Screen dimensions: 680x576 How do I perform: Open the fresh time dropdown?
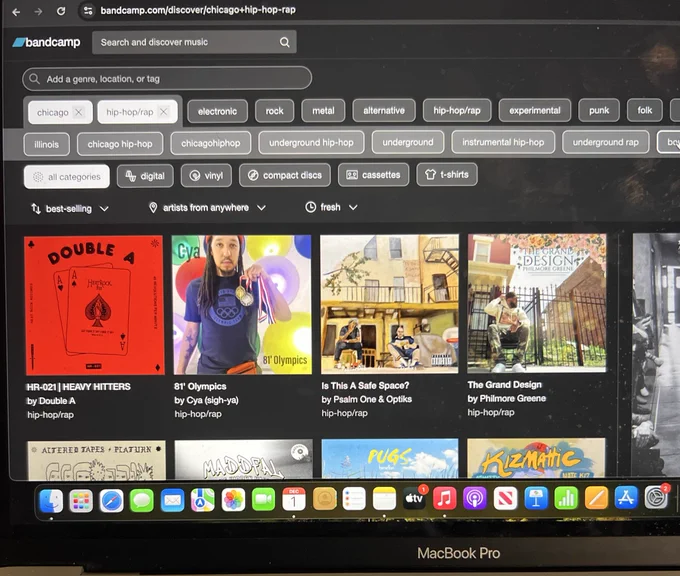(331, 207)
